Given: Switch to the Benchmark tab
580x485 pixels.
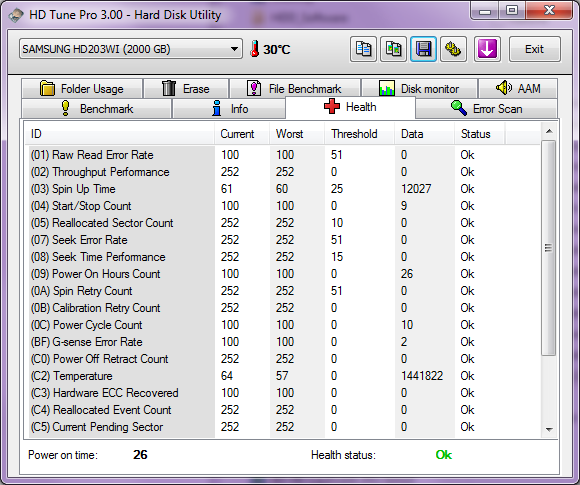Looking at the screenshot, I should pos(97,109).
